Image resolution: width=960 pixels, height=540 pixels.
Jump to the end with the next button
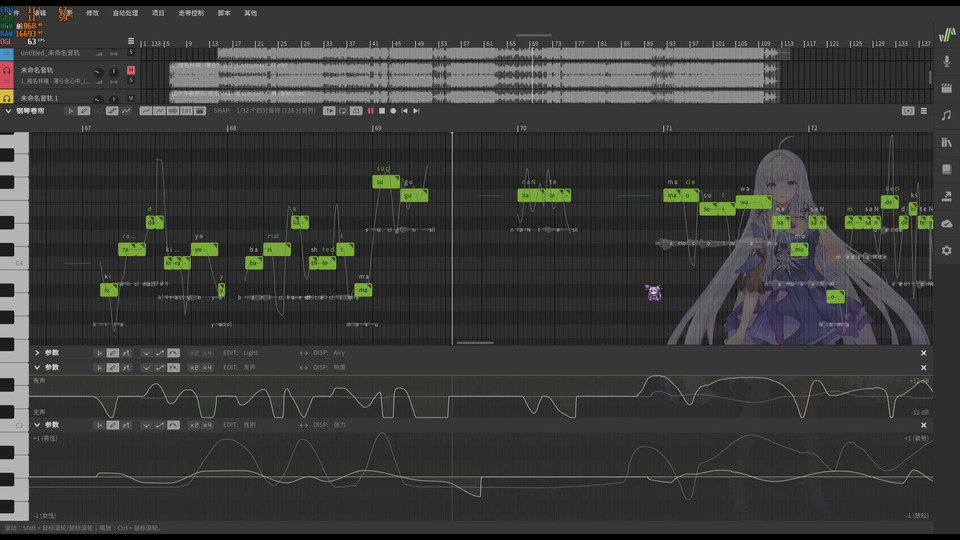coord(416,111)
